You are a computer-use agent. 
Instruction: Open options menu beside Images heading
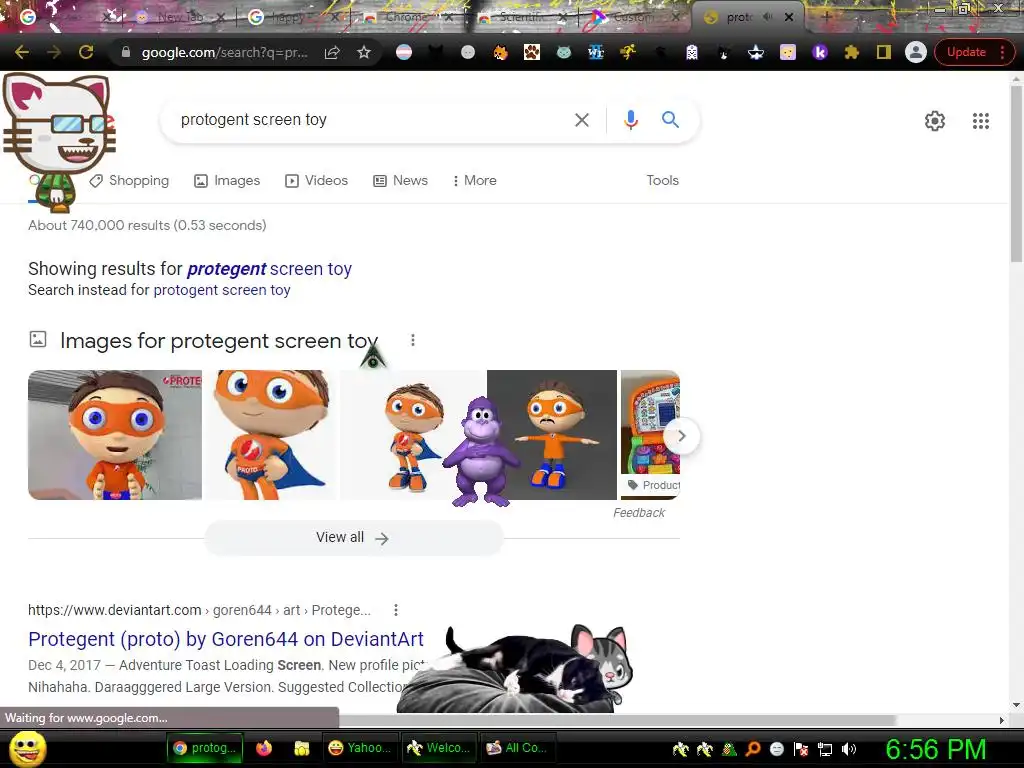(413, 340)
